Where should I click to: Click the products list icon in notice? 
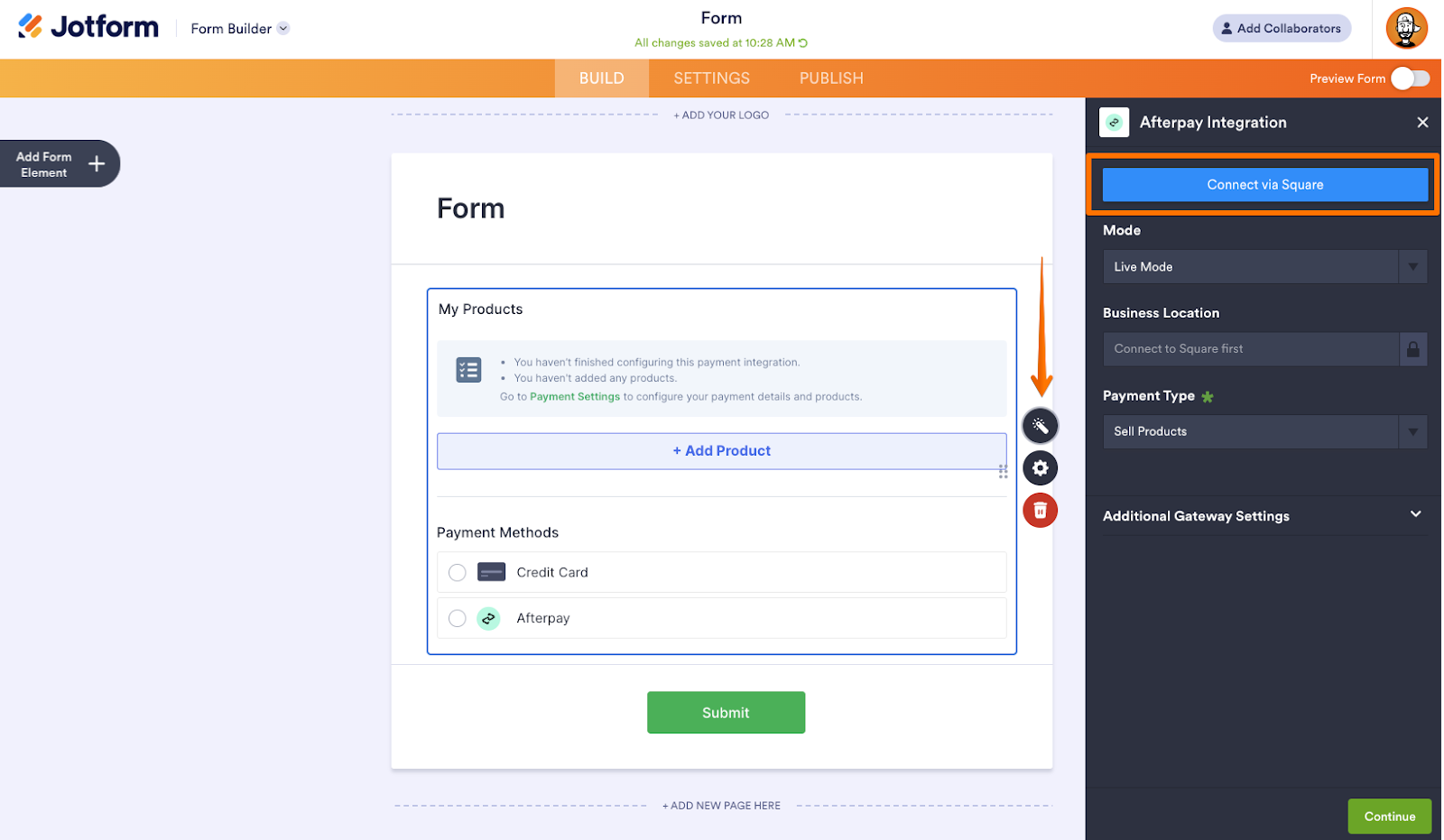click(x=469, y=371)
